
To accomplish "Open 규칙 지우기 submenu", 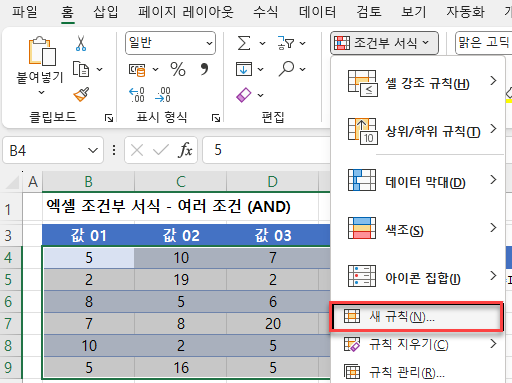I will coord(417,344).
